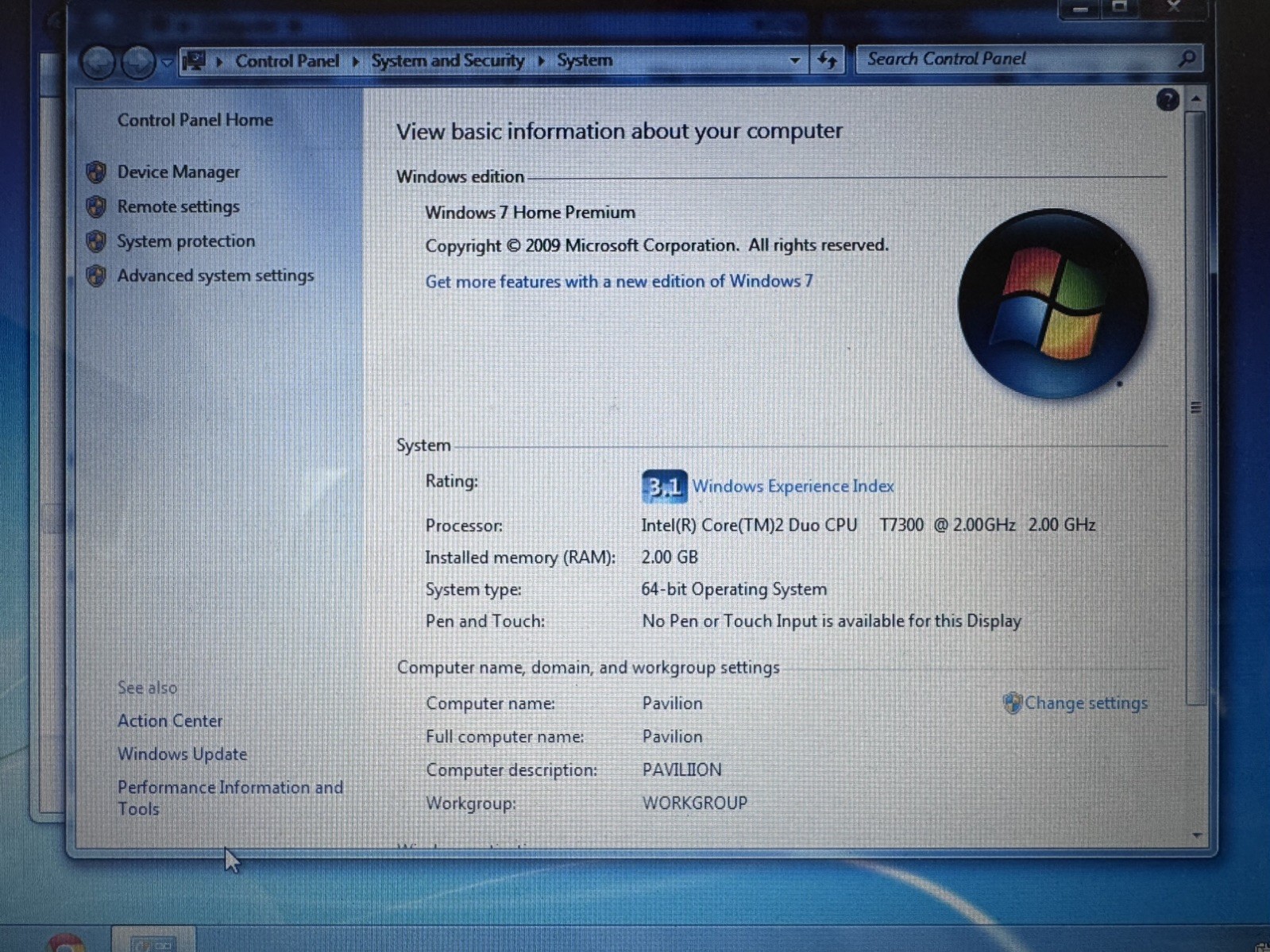Click the Back navigation arrow button

coord(98,62)
